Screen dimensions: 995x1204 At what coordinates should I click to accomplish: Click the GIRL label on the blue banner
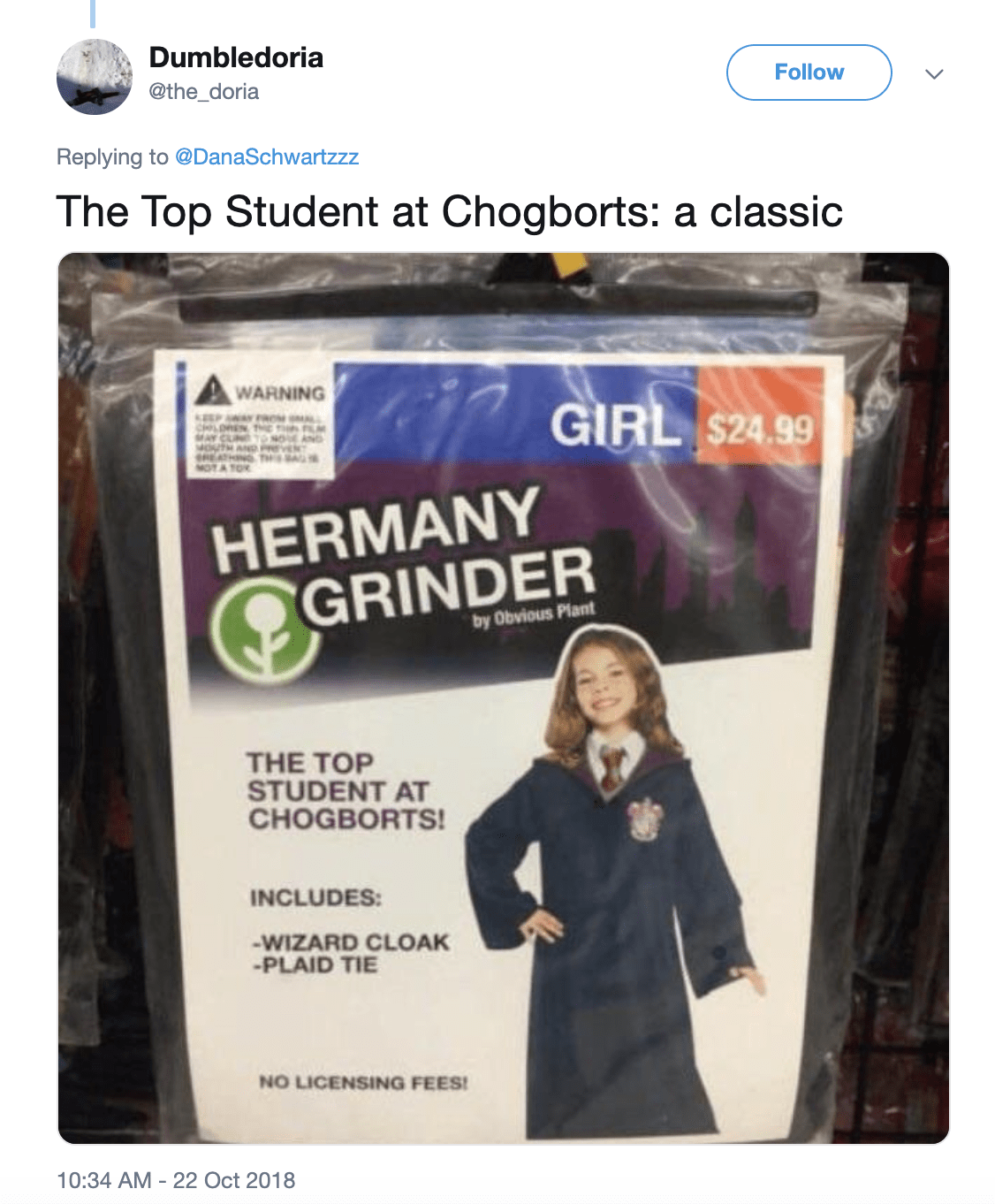(x=616, y=424)
